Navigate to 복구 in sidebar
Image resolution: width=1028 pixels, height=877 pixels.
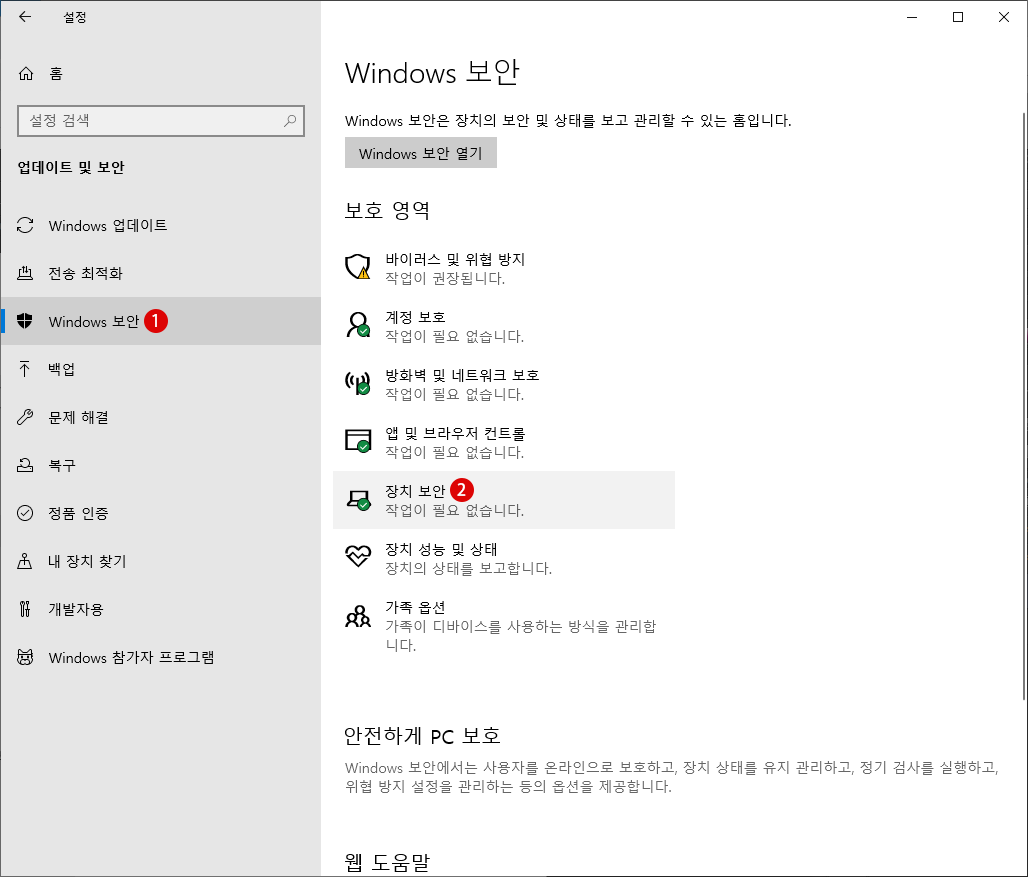(161, 465)
